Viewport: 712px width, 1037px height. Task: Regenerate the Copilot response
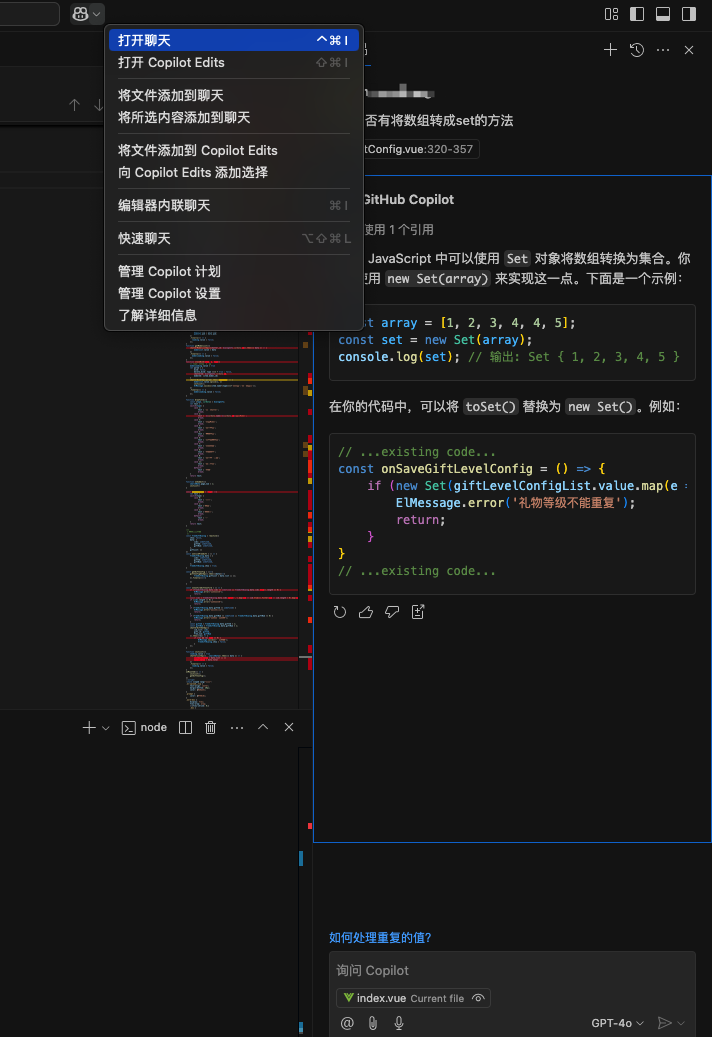click(340, 612)
